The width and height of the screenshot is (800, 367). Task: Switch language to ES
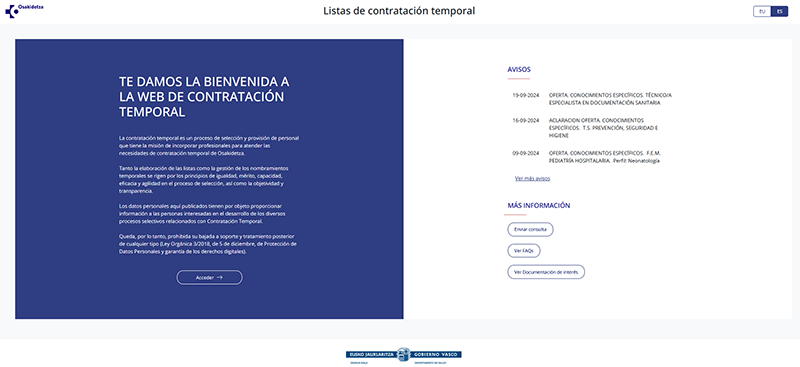[779, 12]
